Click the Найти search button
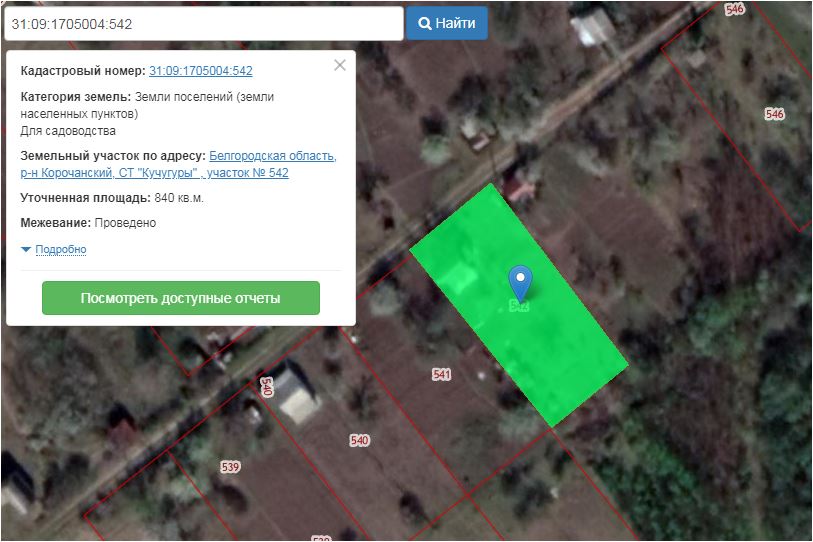Image resolution: width=813 pixels, height=542 pixels. pyautogui.click(x=446, y=23)
